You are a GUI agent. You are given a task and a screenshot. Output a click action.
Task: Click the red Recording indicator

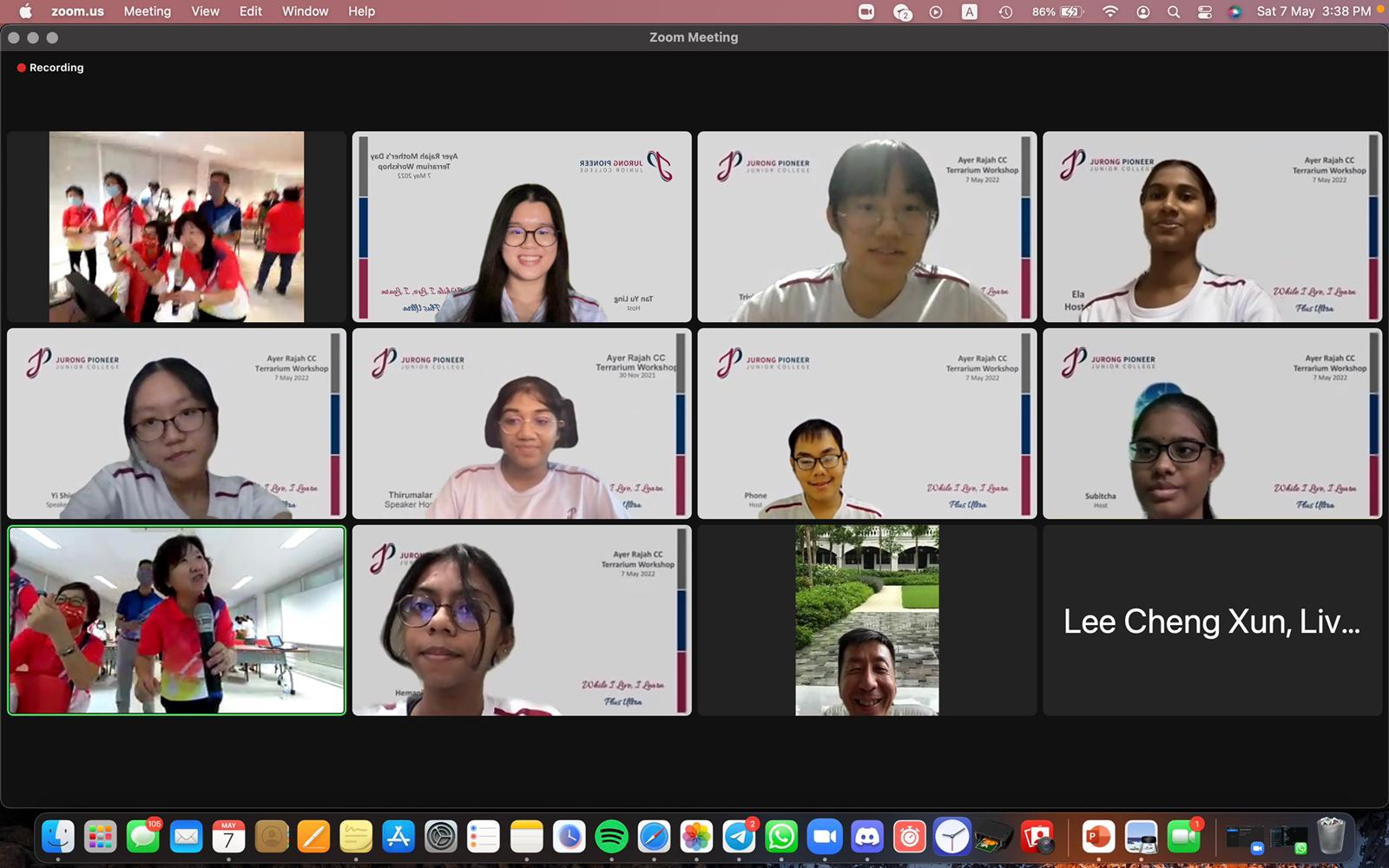click(50, 68)
